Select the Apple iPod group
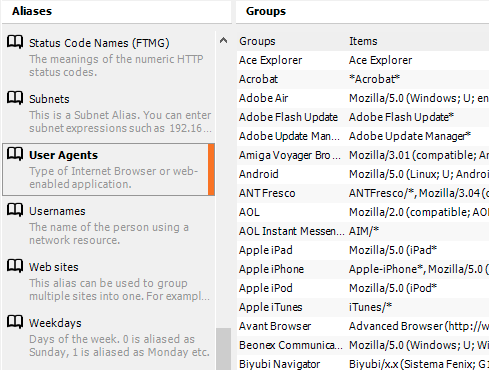Image resolution: width=489 pixels, height=370 pixels. 266,288
